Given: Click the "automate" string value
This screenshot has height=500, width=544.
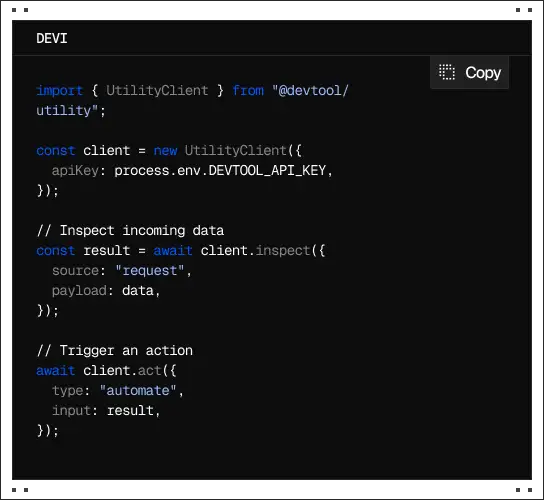Looking at the screenshot, I should pos(138,391).
